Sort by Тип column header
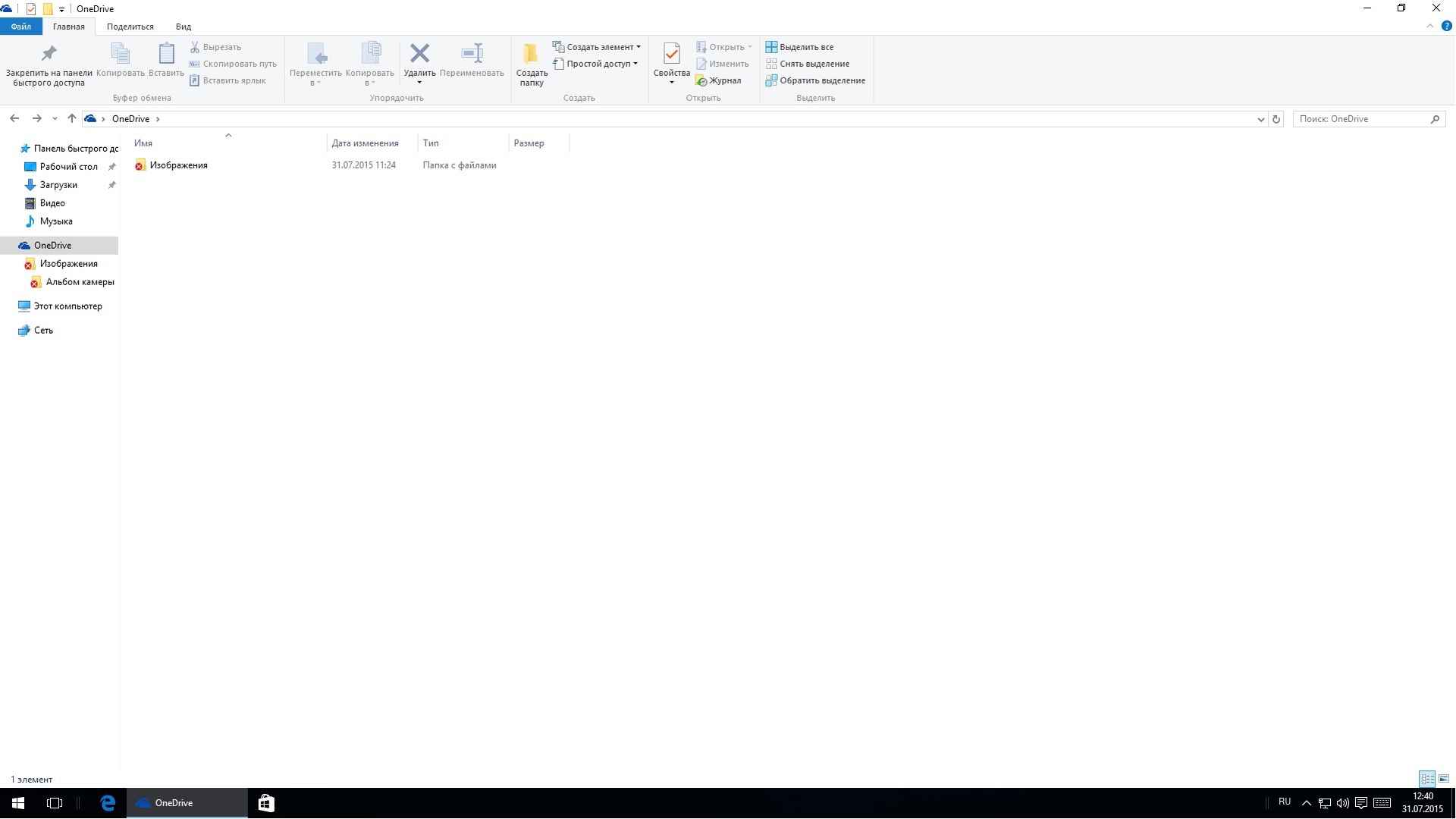 [x=463, y=143]
